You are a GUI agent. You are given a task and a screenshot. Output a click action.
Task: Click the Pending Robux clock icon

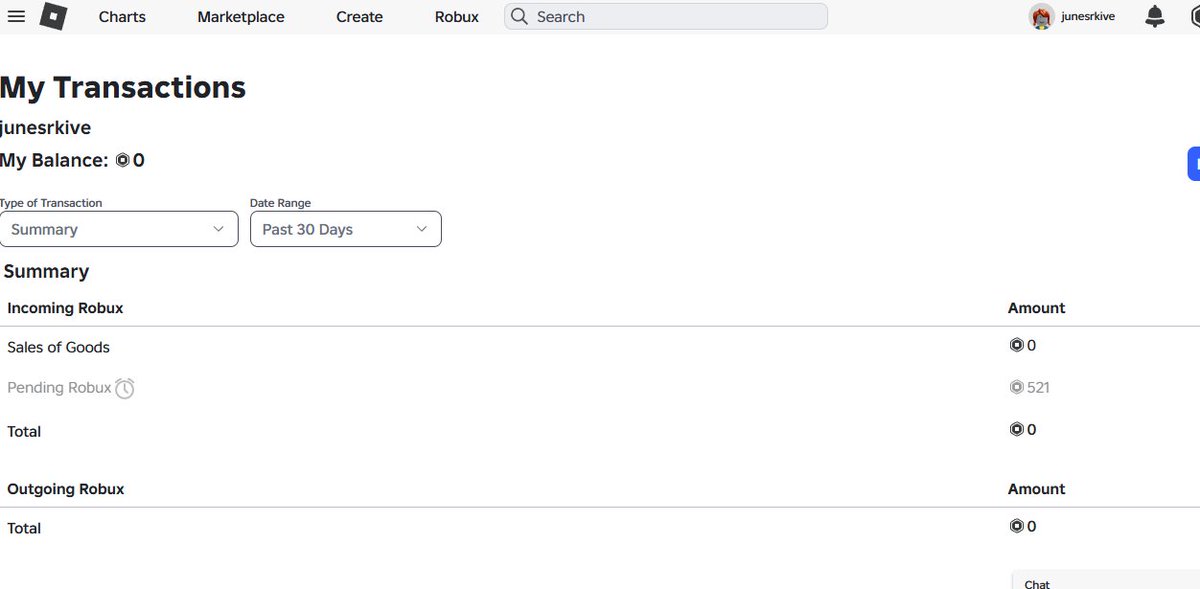[124, 388]
